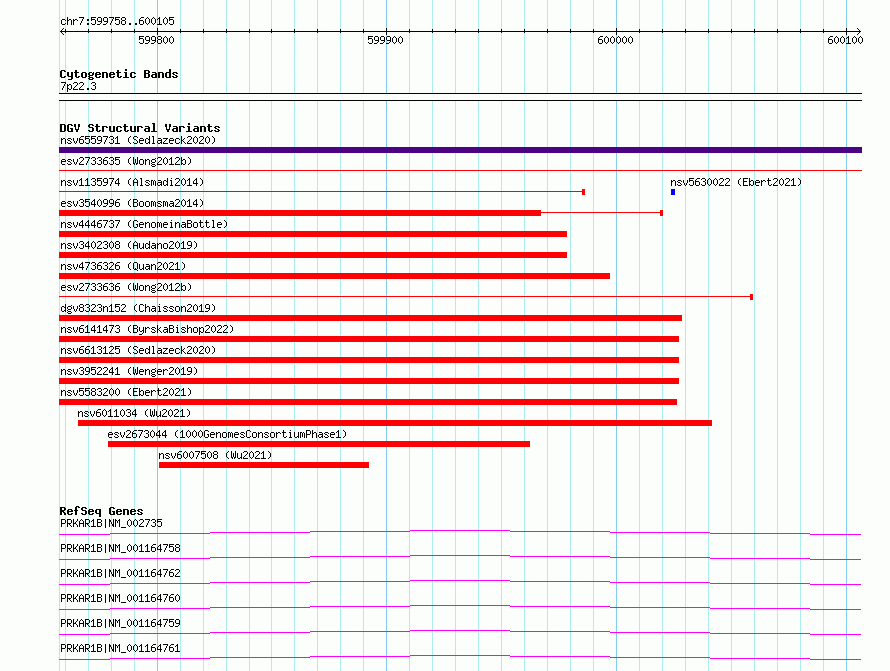Screen dimensions: 890x671
Task: Click the nsv3402308 (Audano2019) label
Action: (129, 245)
